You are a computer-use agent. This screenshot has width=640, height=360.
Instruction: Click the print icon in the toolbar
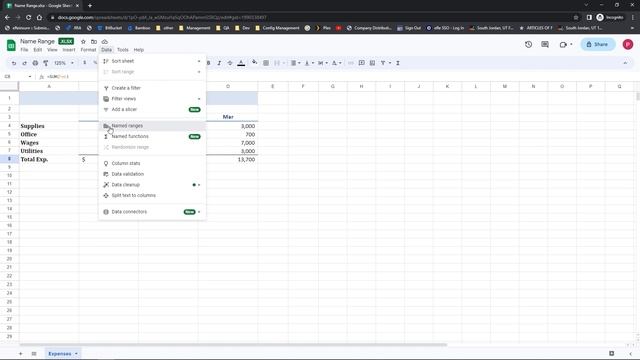[x=35, y=63]
